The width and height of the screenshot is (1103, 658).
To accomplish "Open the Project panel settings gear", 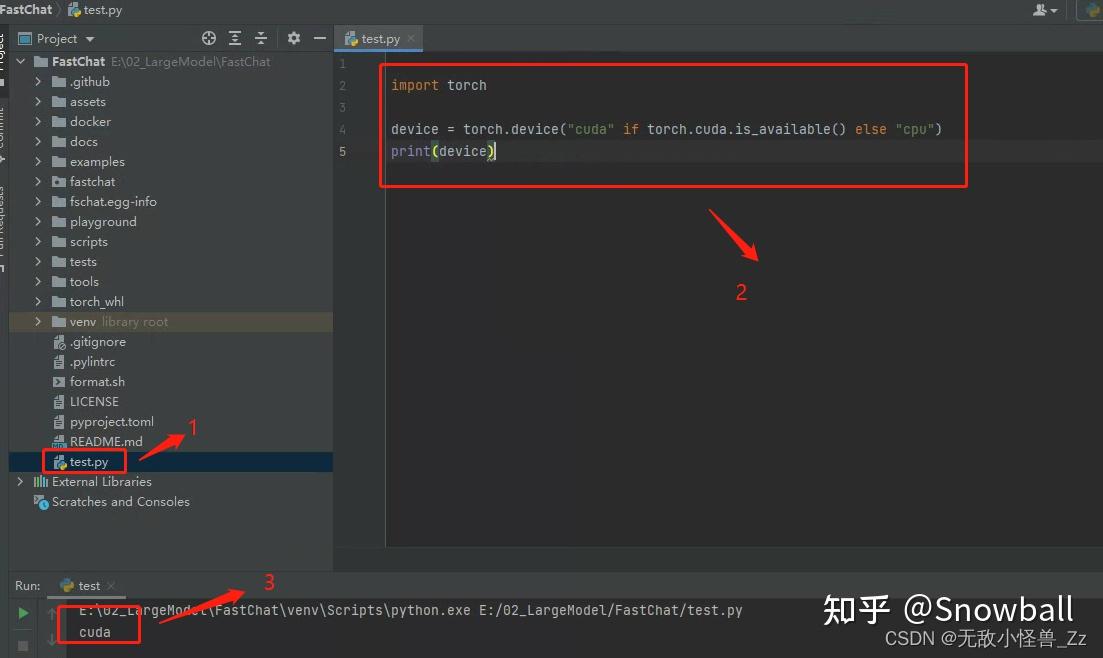I will (x=293, y=37).
